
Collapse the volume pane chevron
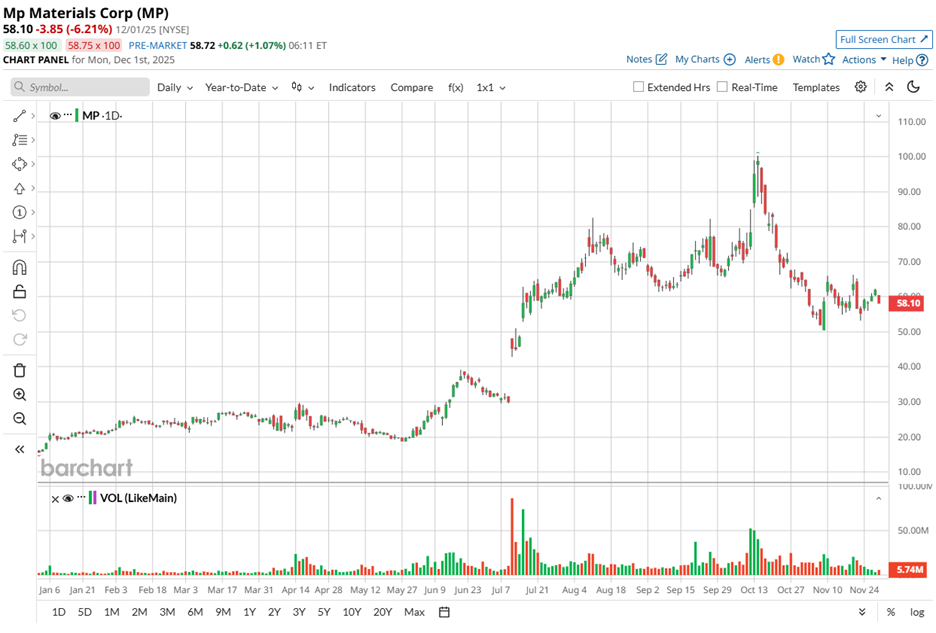(x=879, y=499)
